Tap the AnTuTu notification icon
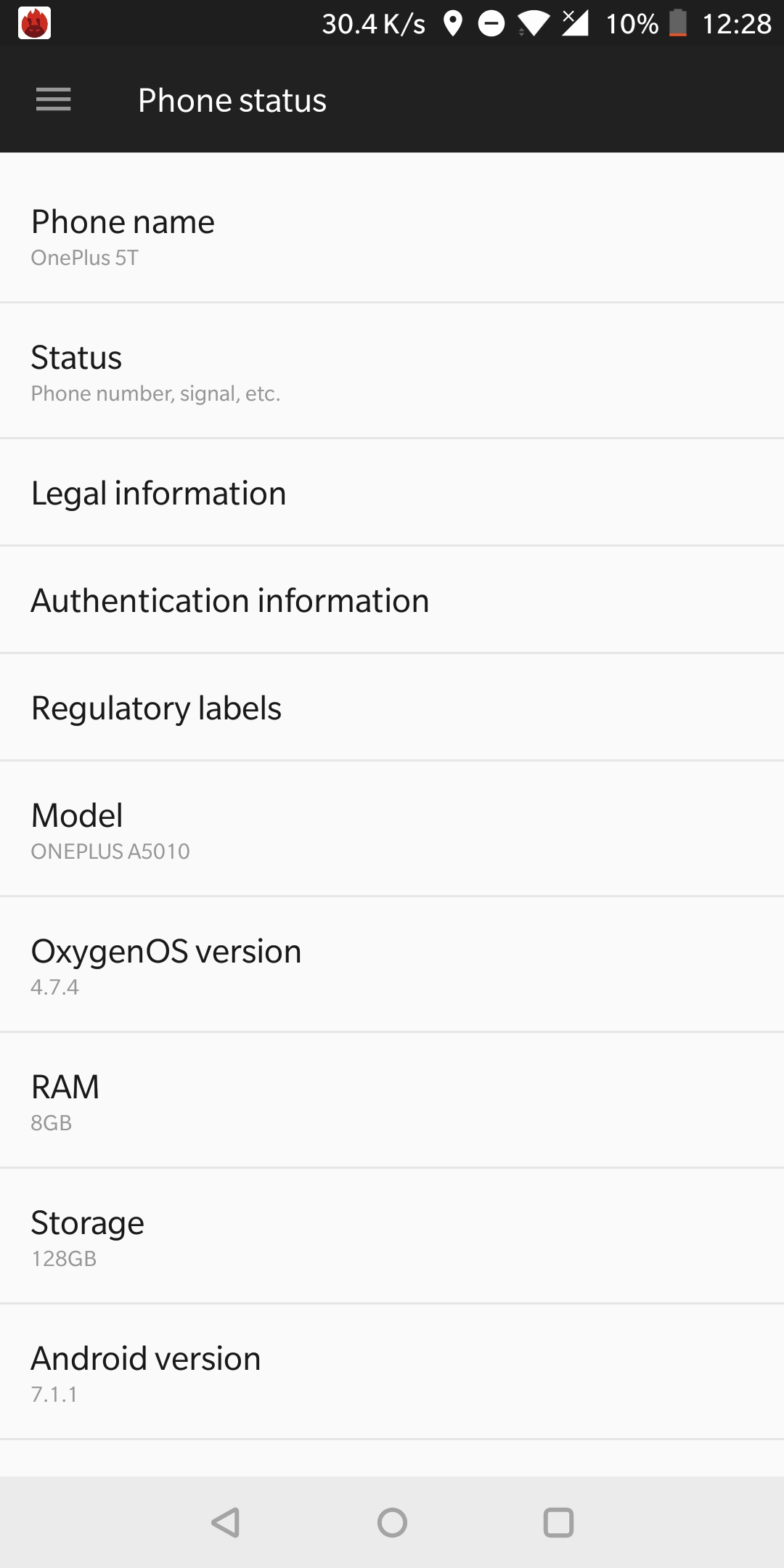 click(x=34, y=23)
